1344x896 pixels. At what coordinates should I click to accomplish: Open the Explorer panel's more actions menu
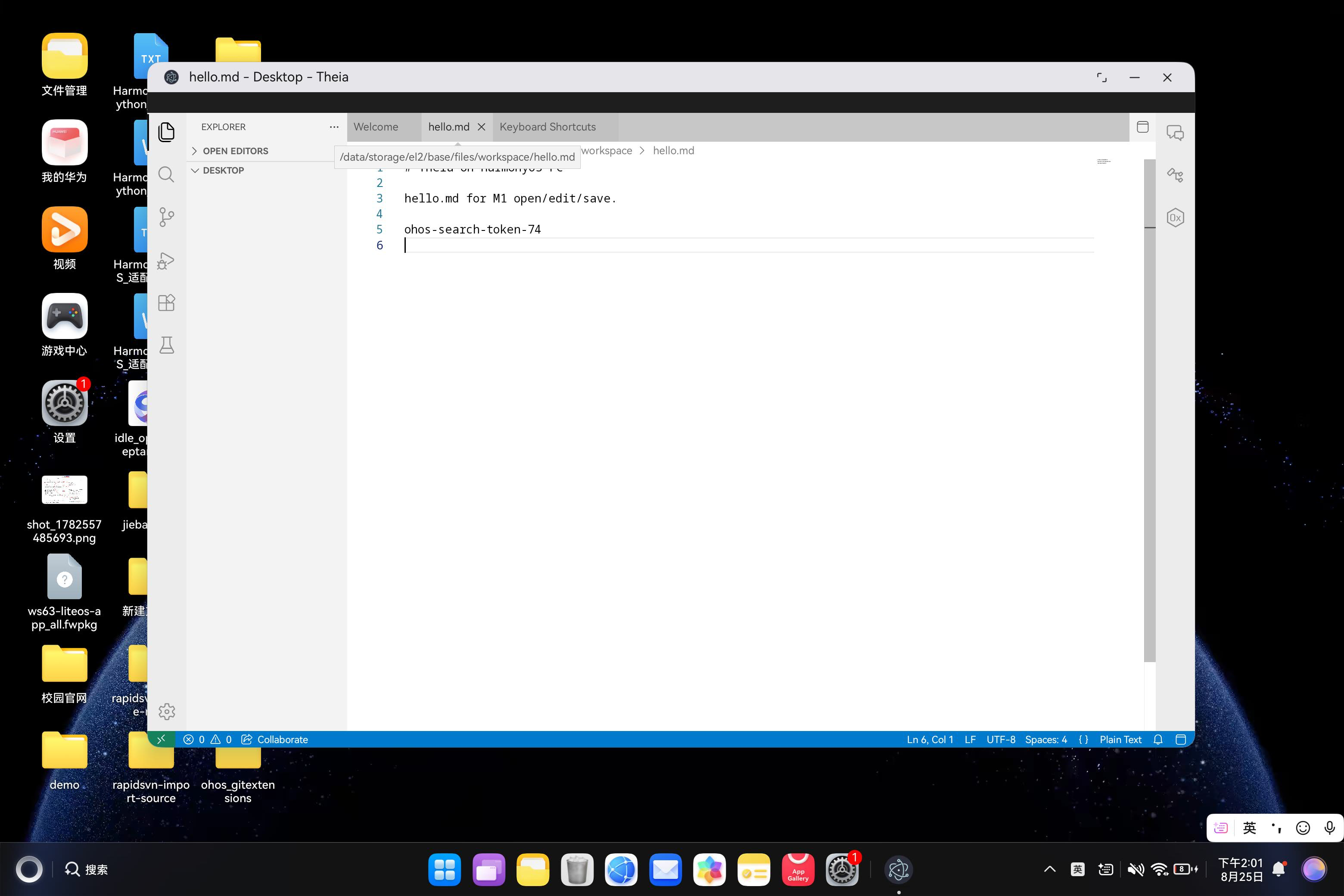334,127
